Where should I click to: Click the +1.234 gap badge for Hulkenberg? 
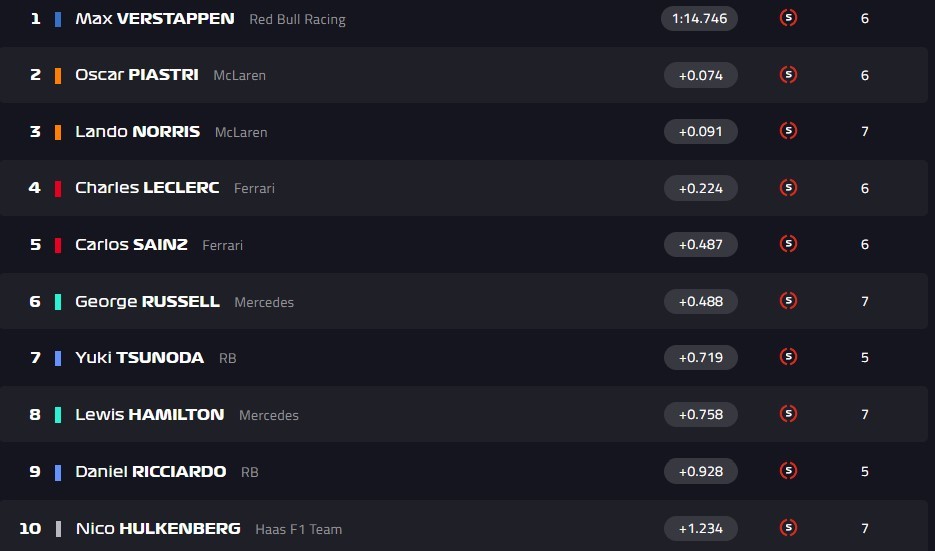point(700,527)
